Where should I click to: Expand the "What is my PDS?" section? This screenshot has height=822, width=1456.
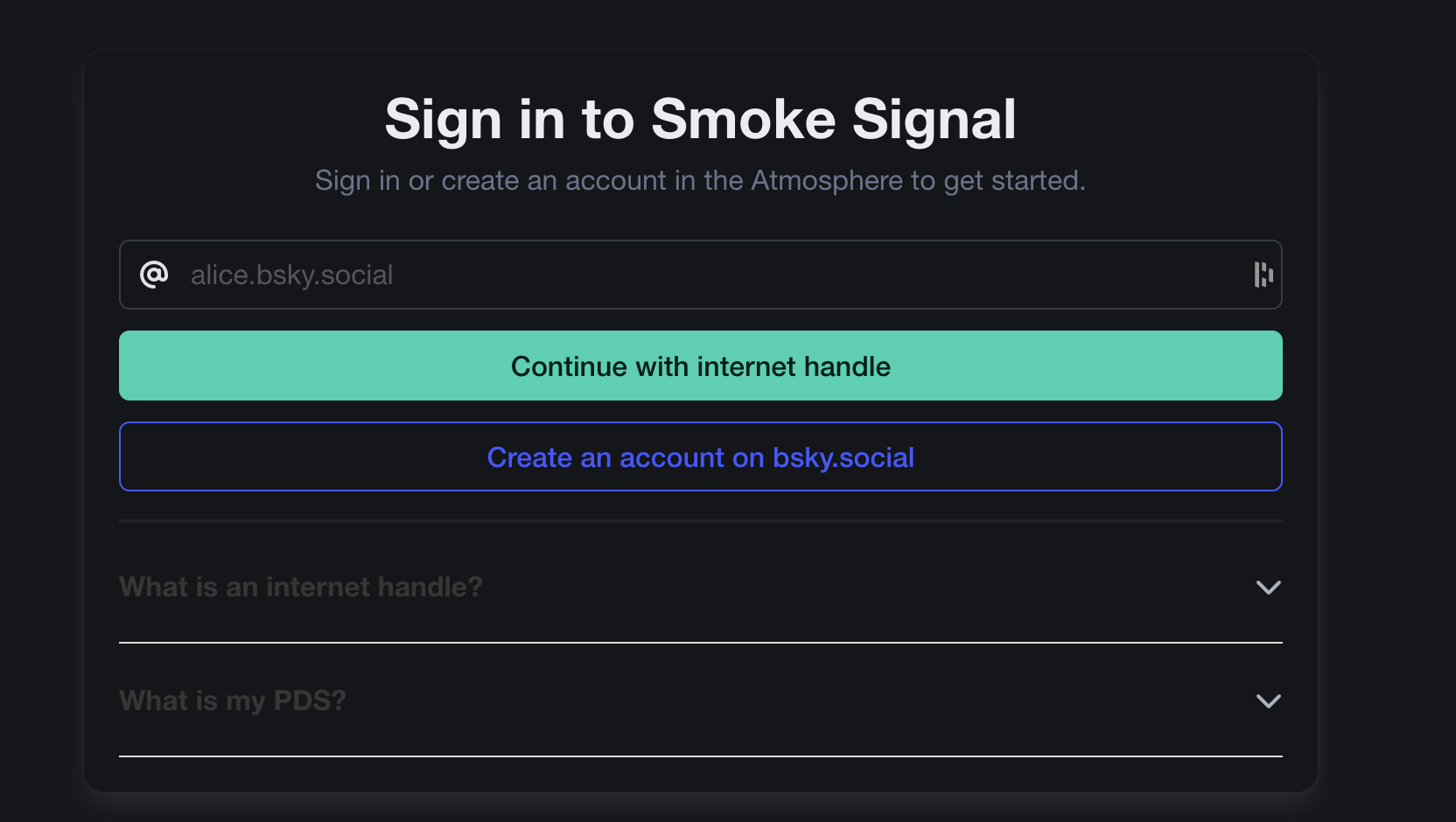pyautogui.click(x=700, y=701)
